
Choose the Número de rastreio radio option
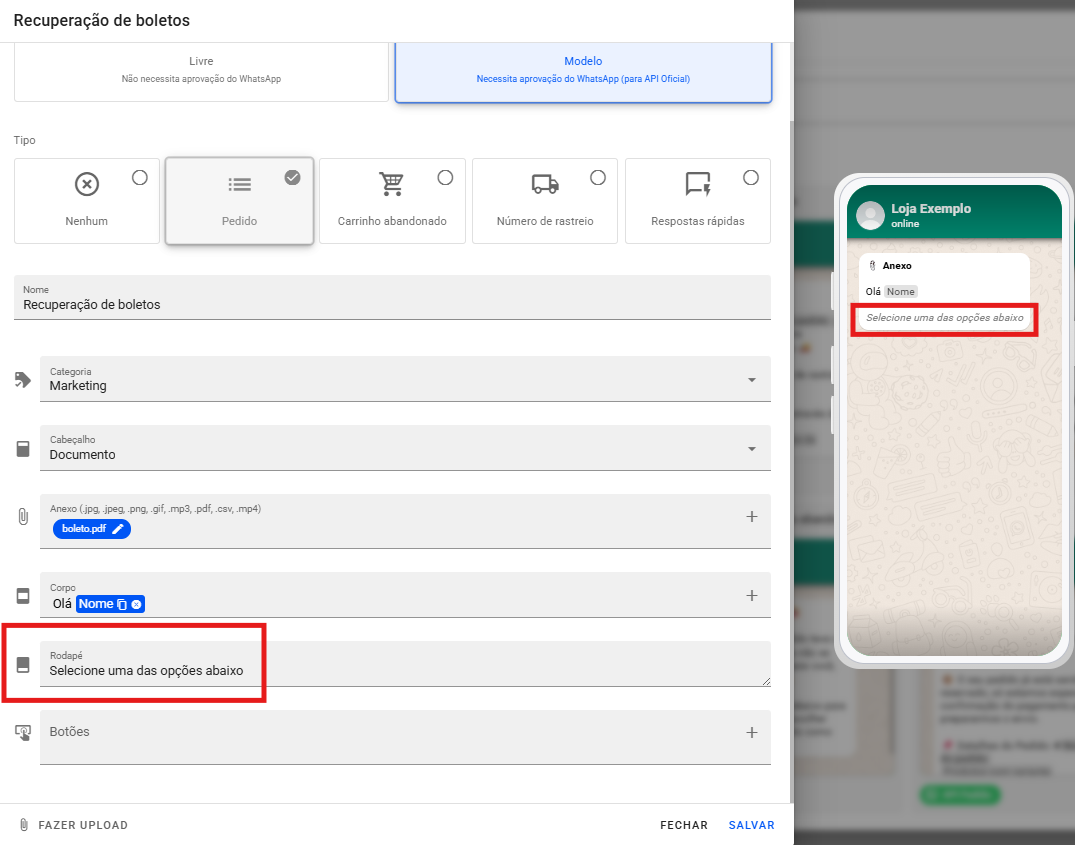[x=598, y=178]
